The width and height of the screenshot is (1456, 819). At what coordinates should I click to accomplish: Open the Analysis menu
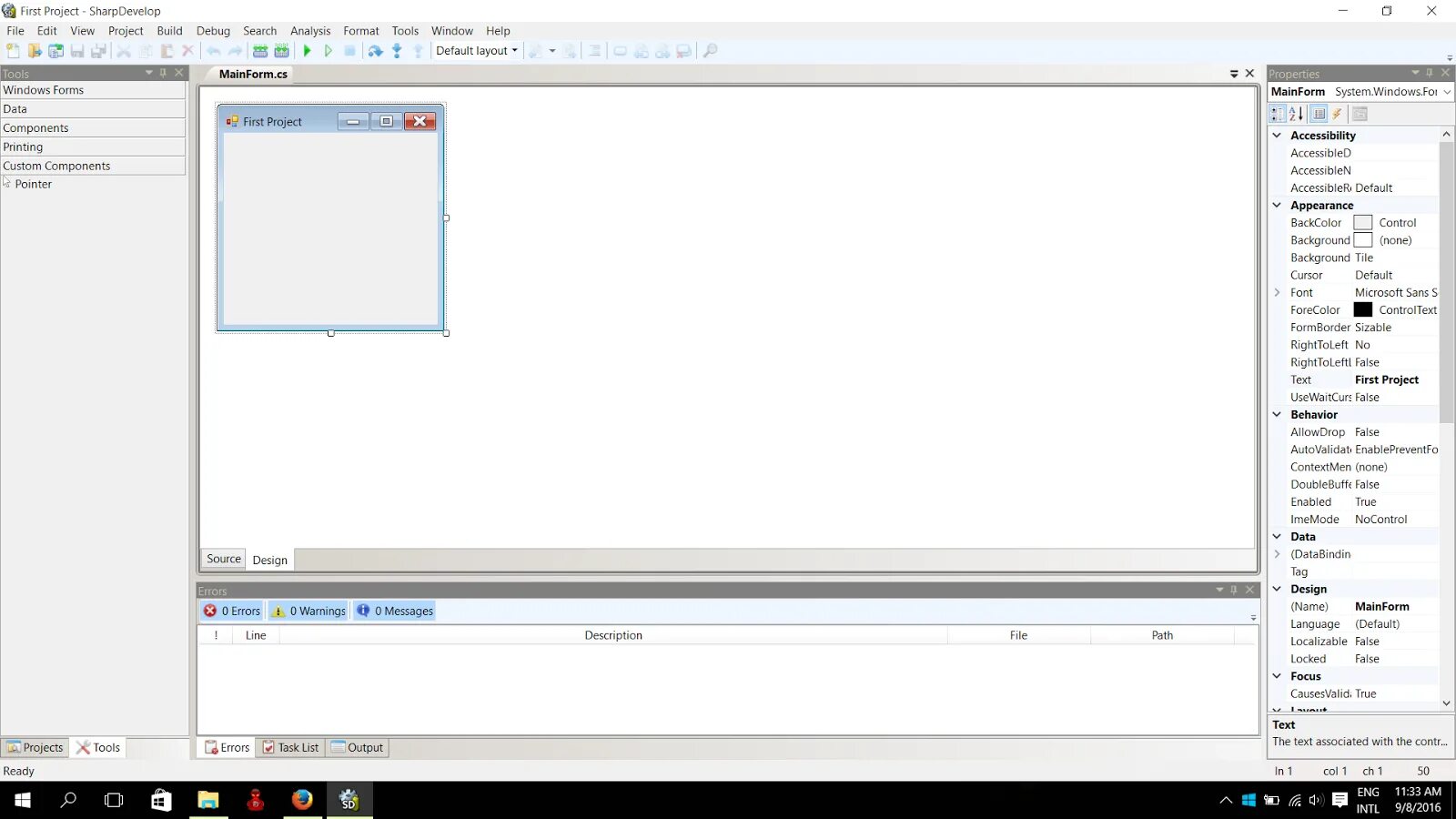tap(310, 31)
